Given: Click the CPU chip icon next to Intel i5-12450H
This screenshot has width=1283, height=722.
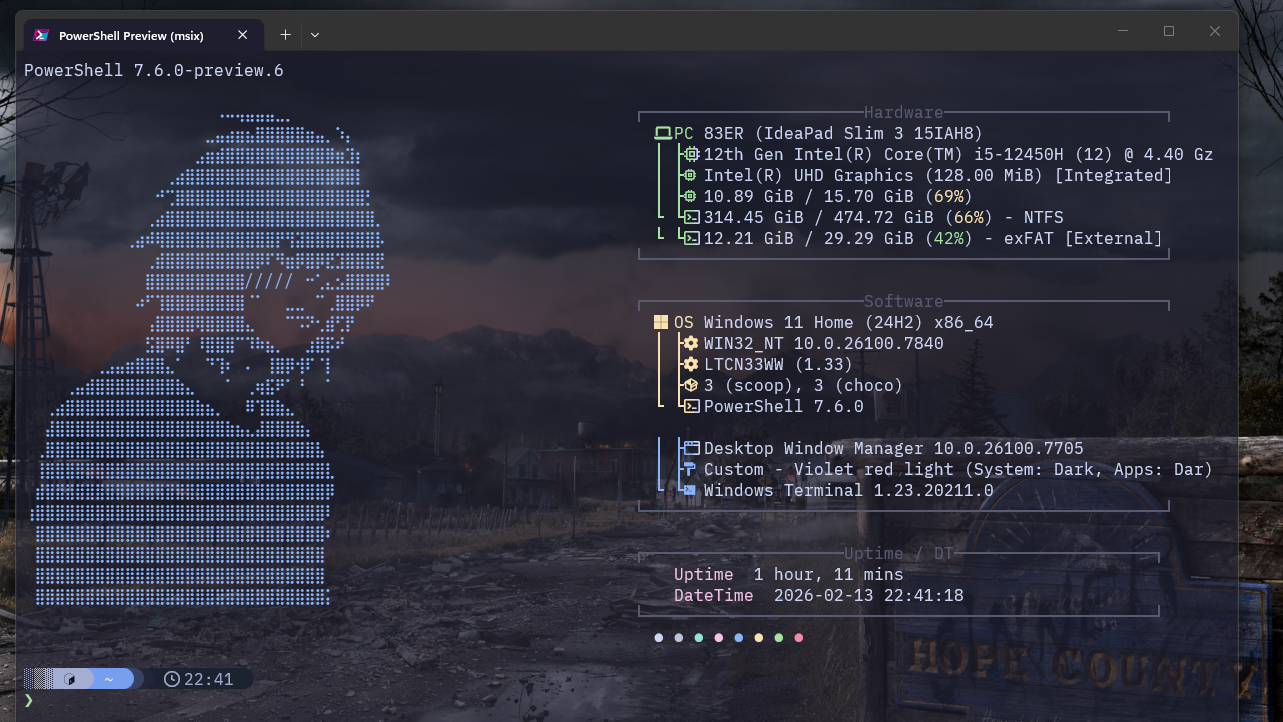Looking at the screenshot, I should point(691,154).
